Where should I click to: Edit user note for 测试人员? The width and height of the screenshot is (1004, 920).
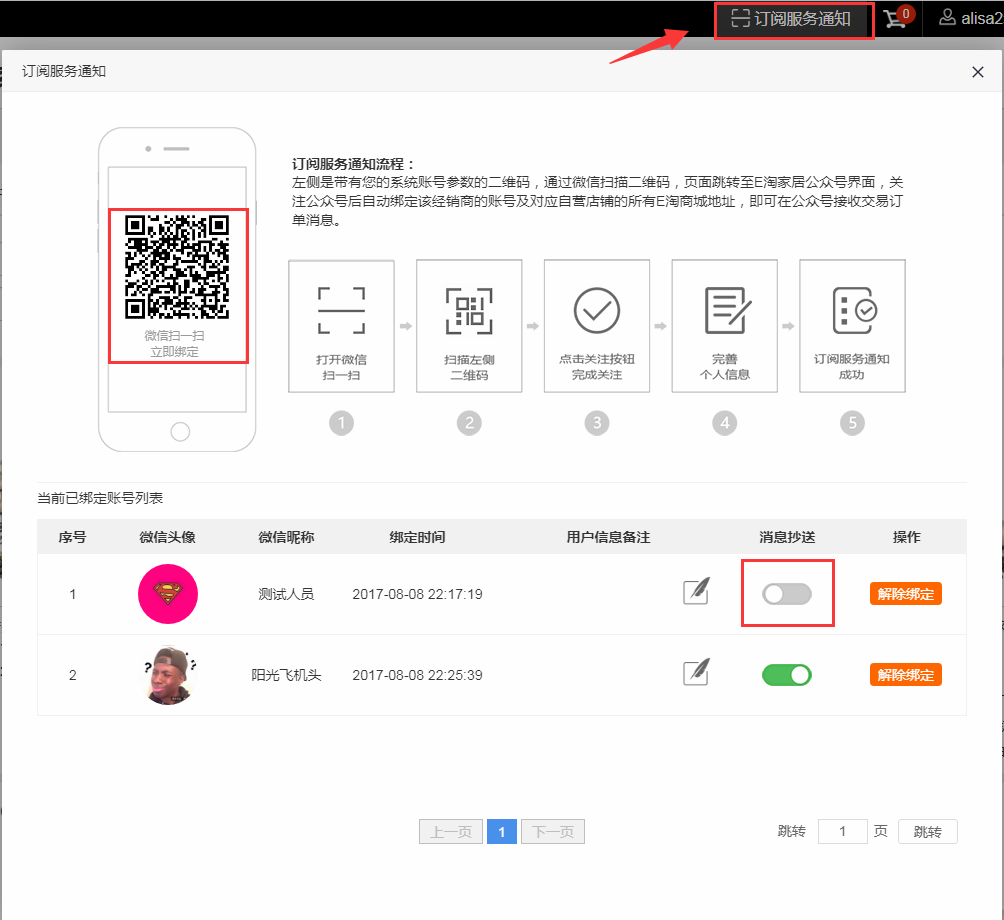click(x=696, y=592)
